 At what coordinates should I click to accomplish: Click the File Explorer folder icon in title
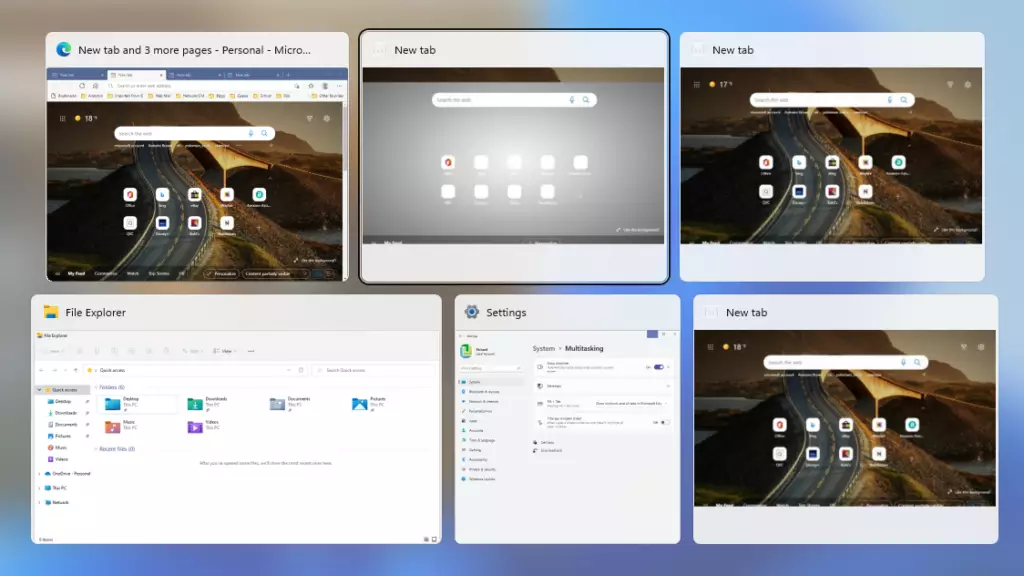click(x=51, y=312)
